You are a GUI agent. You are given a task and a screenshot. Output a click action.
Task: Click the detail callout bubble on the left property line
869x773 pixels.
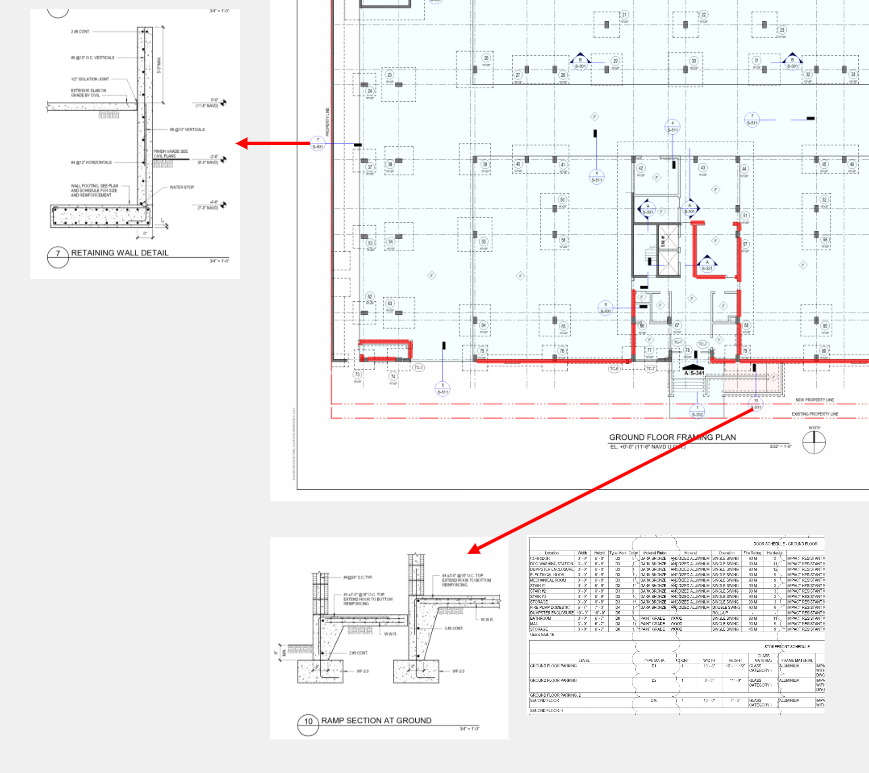(x=318, y=142)
